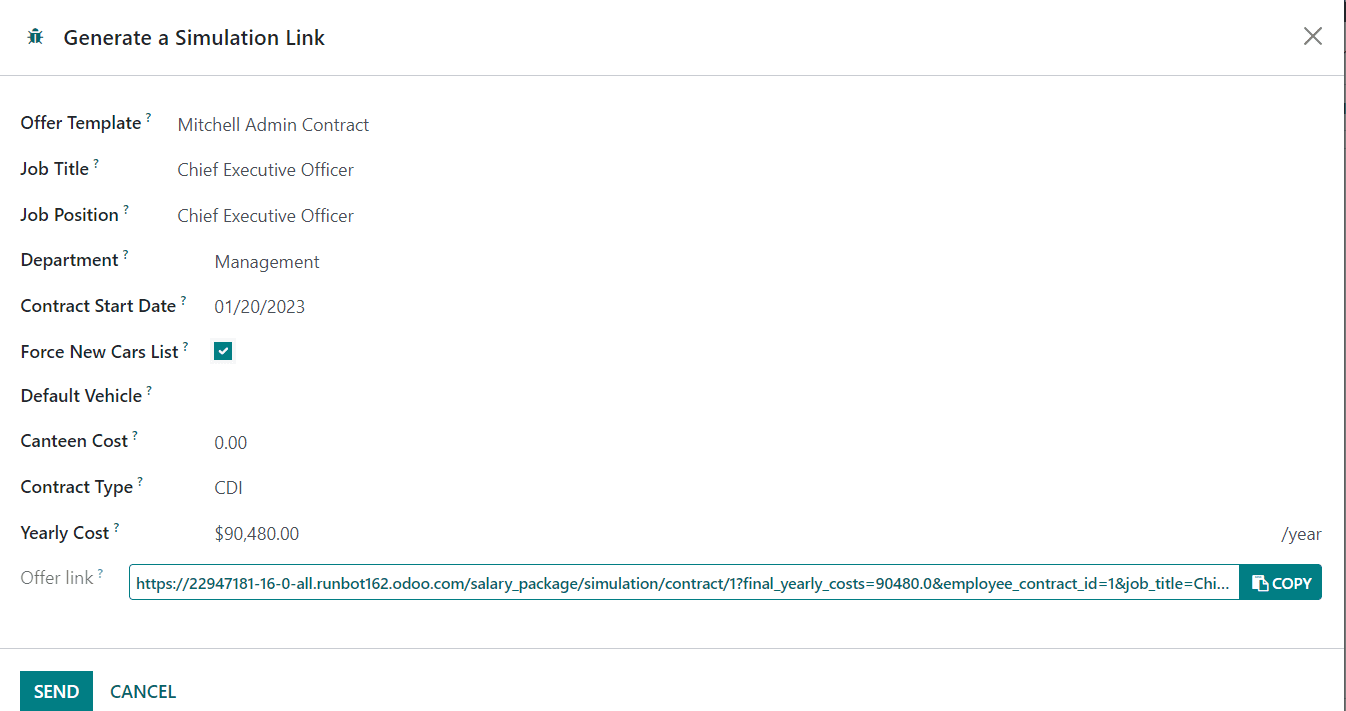Screen dimensions: 1346x711
Task: Close the Generate a Simulation Link dialog
Action: coord(1312,37)
